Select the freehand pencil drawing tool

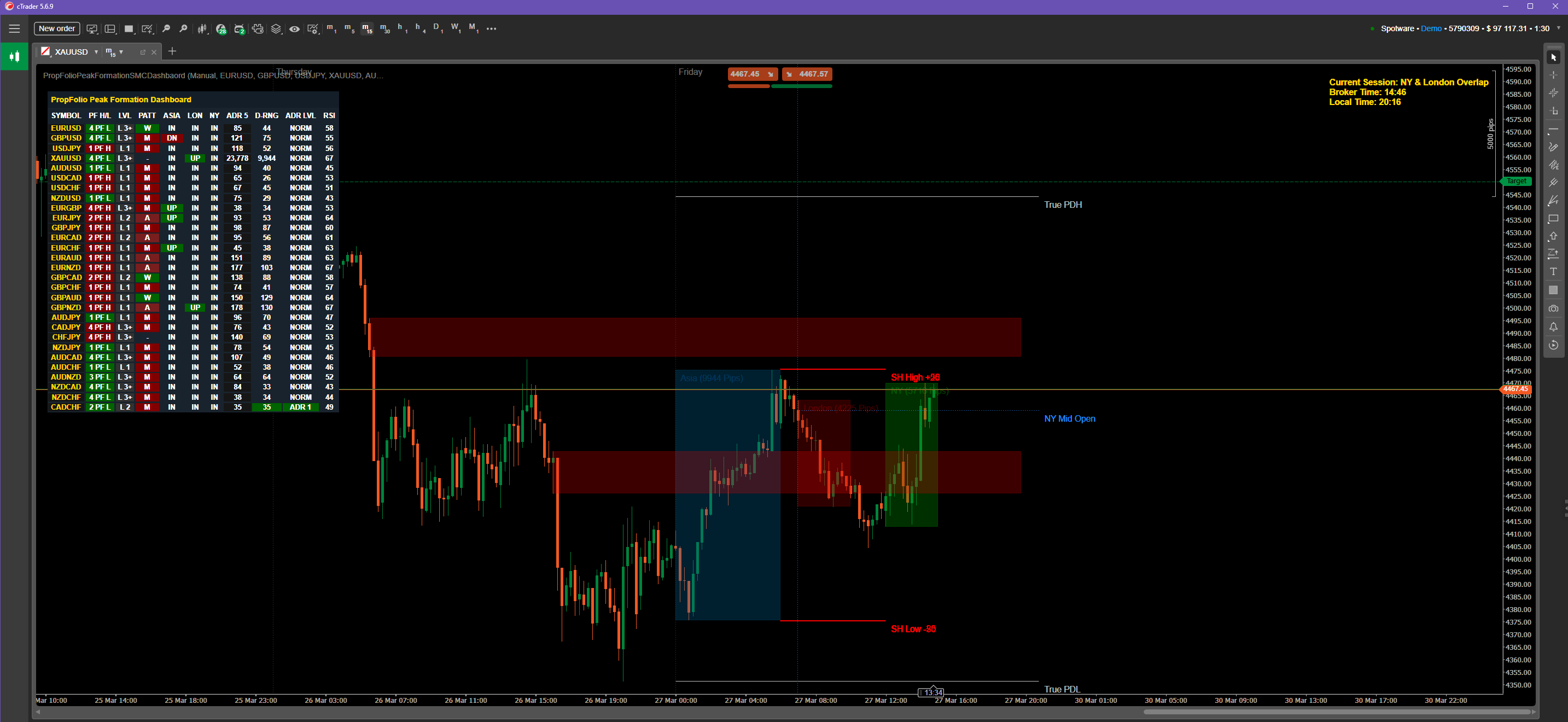pyautogui.click(x=1553, y=147)
